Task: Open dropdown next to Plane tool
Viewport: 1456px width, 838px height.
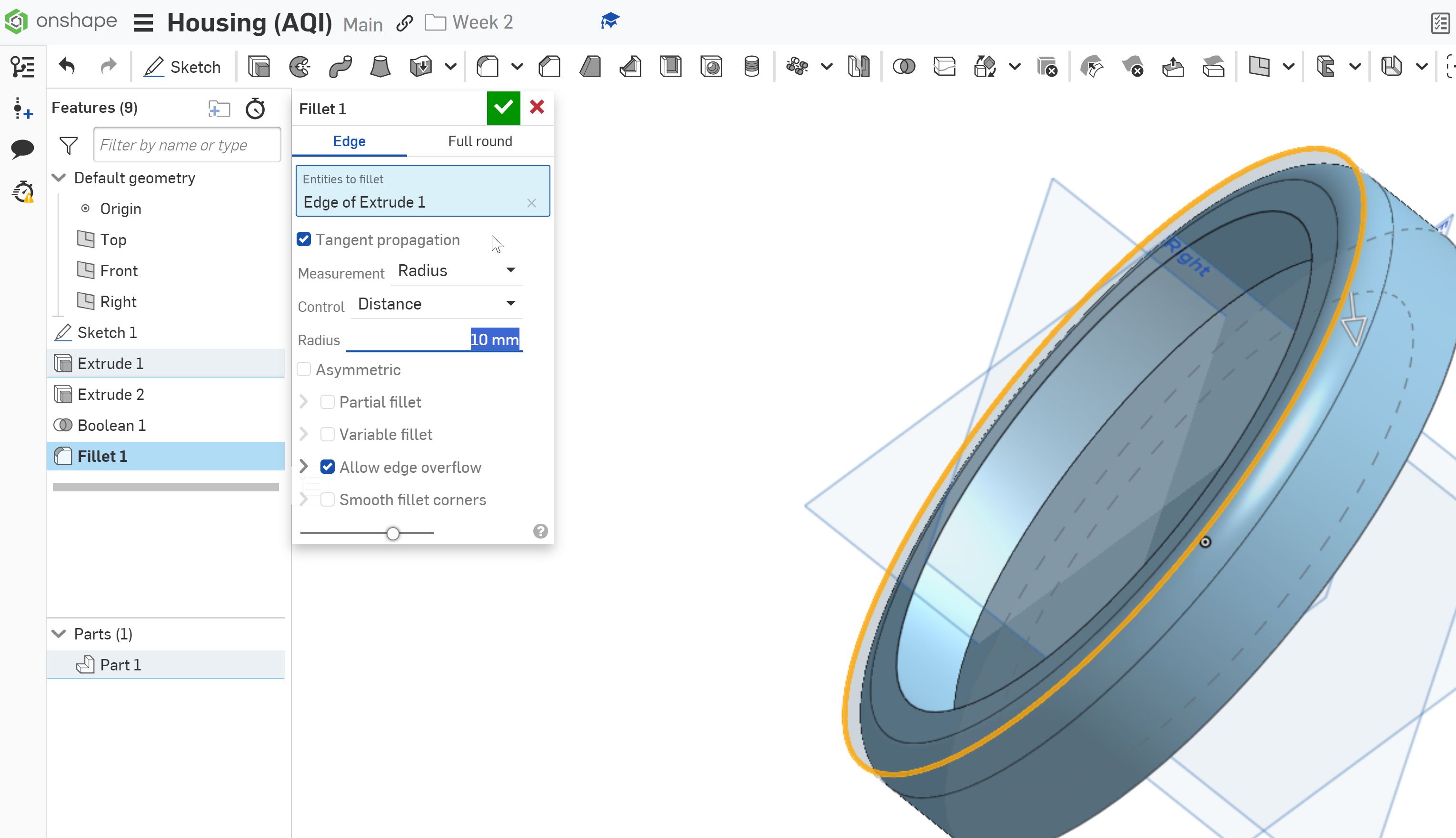Action: tap(1289, 66)
